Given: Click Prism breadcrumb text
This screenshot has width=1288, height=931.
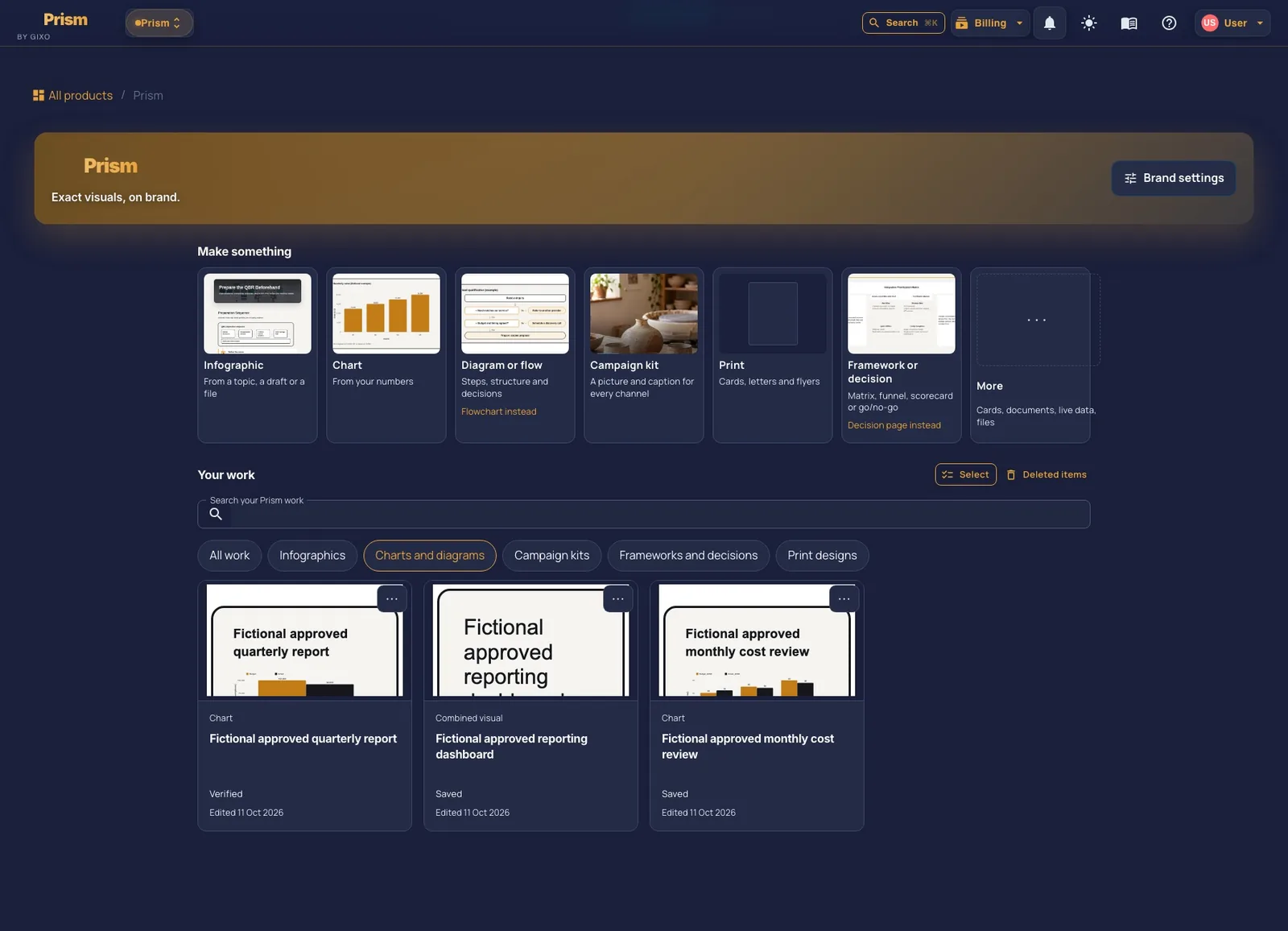Looking at the screenshot, I should (x=148, y=96).
